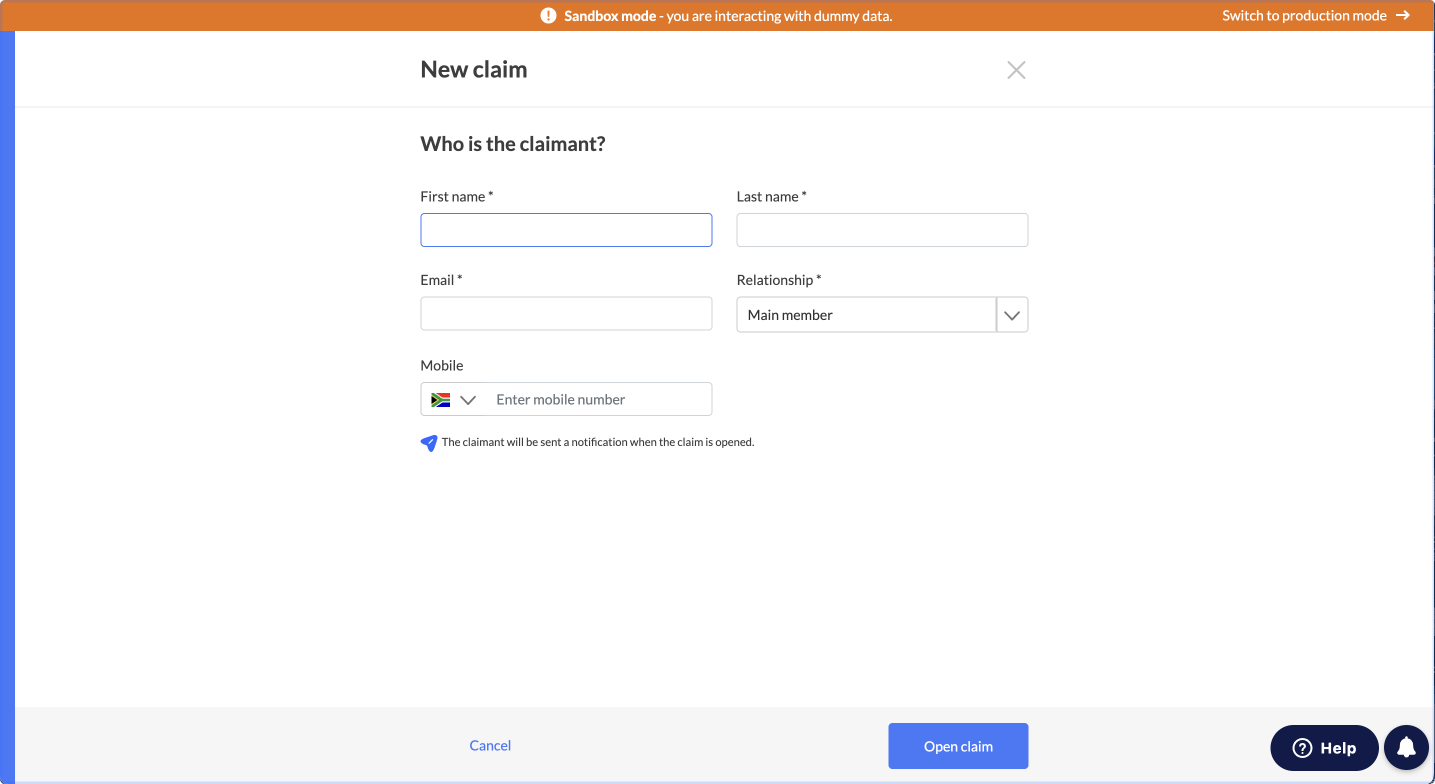
Task: Expand the Relationship chevron arrow
Action: (1012, 315)
